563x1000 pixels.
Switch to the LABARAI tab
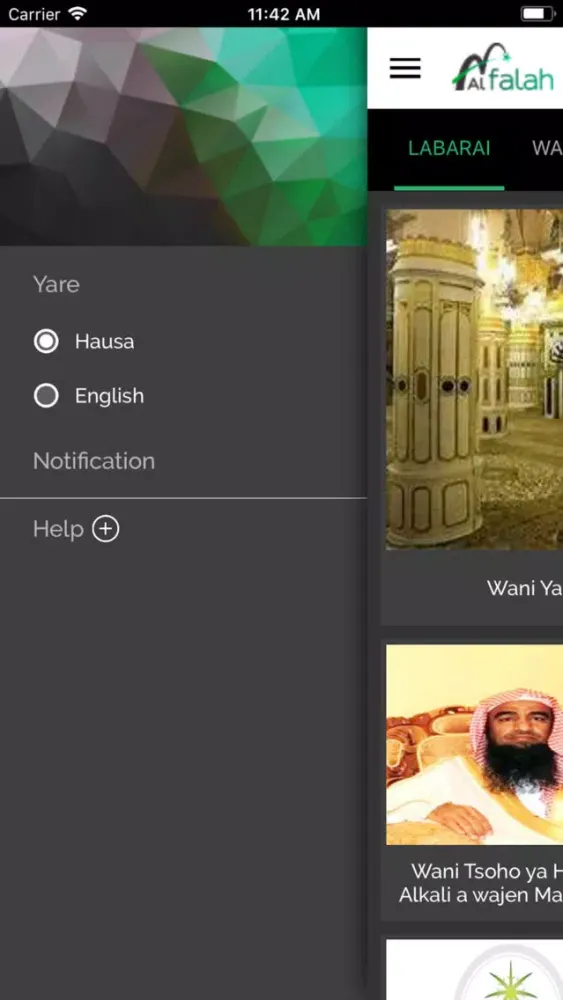coord(449,149)
